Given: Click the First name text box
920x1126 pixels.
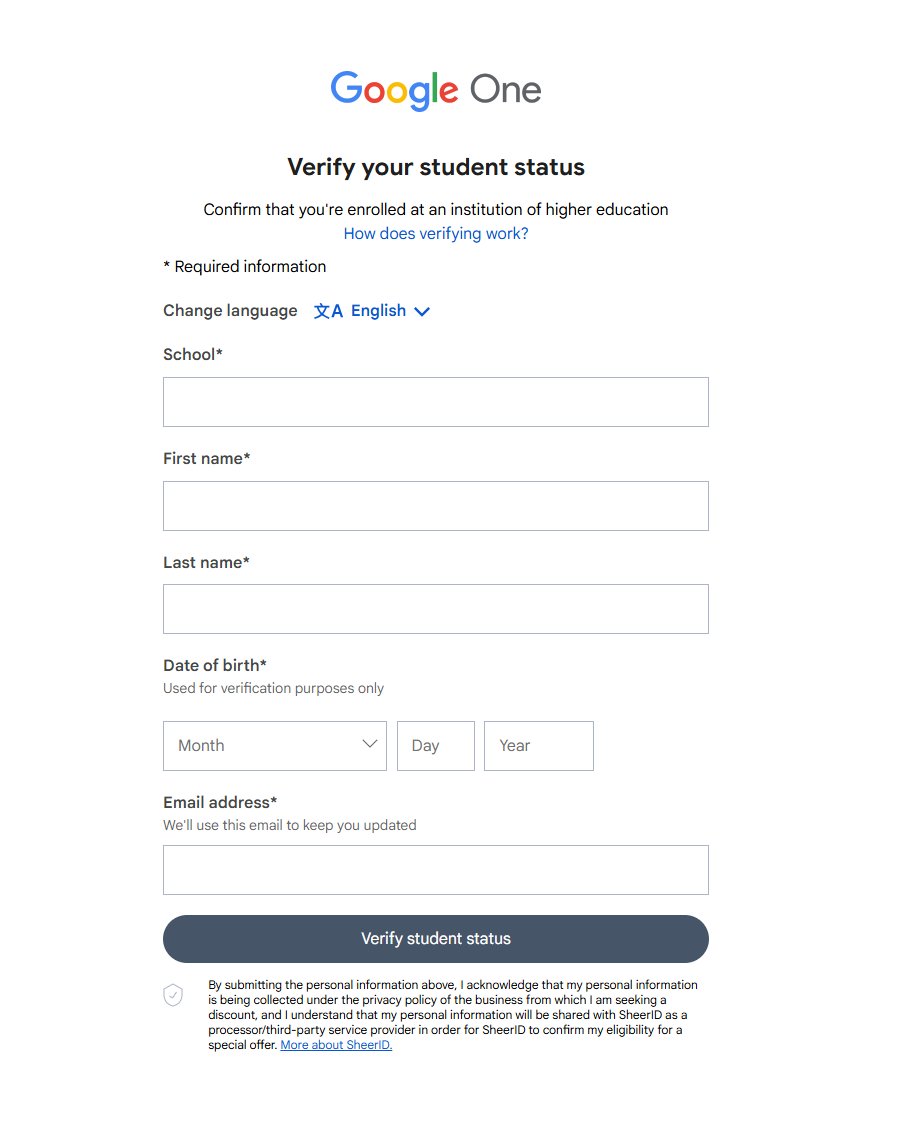Looking at the screenshot, I should click(436, 506).
